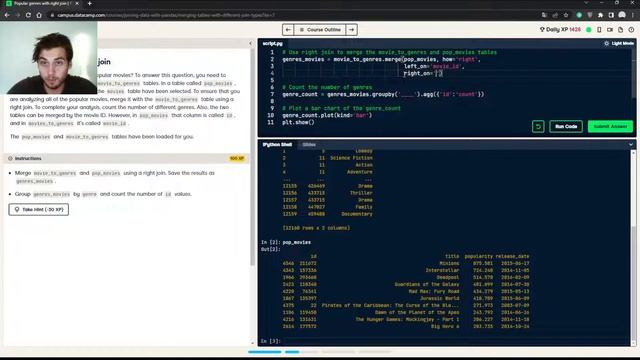Open a new browser tab
Screen dimensions: 640x360
89,3
